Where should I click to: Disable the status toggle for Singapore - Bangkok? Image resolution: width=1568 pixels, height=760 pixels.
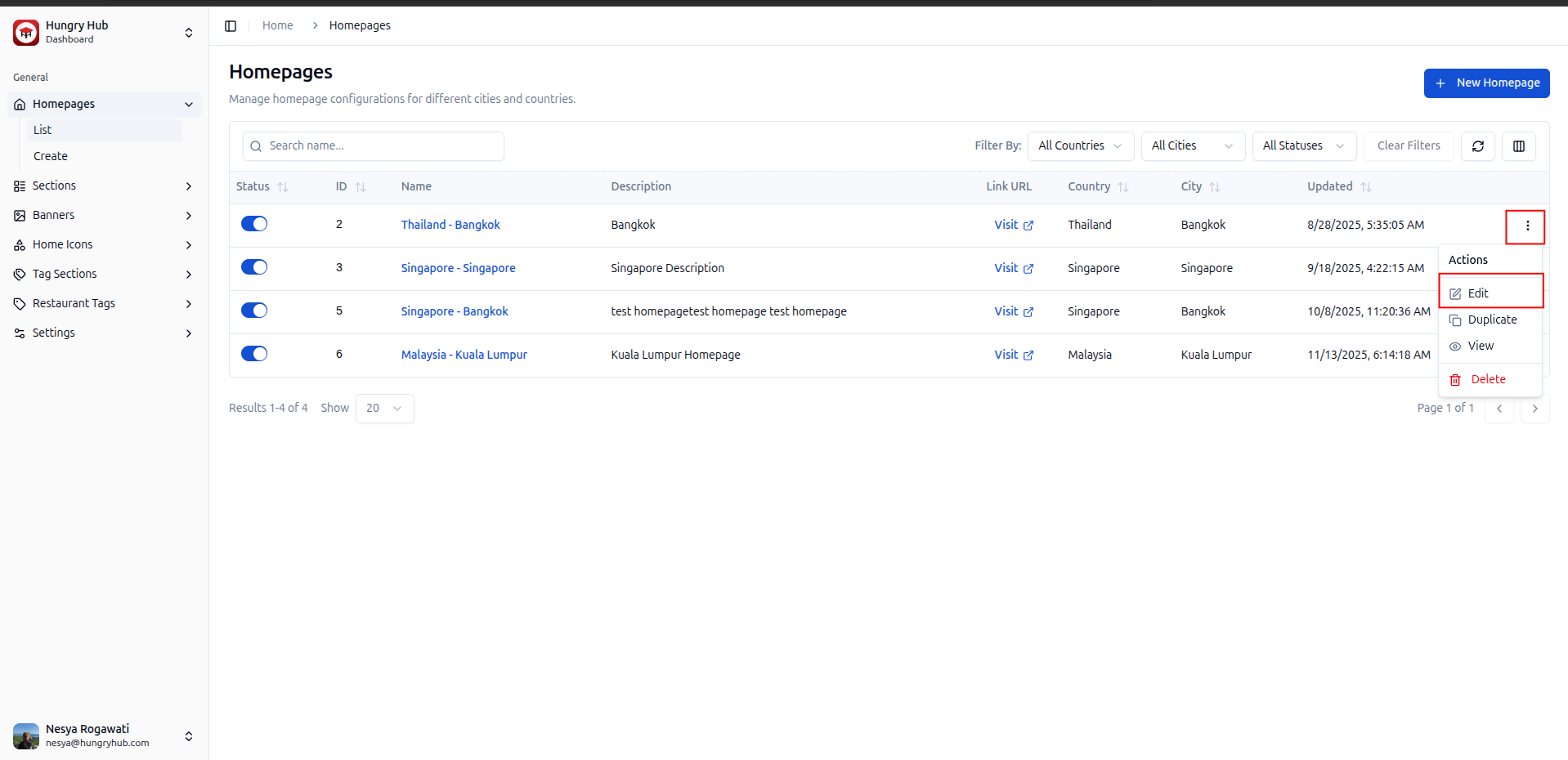tap(254, 311)
